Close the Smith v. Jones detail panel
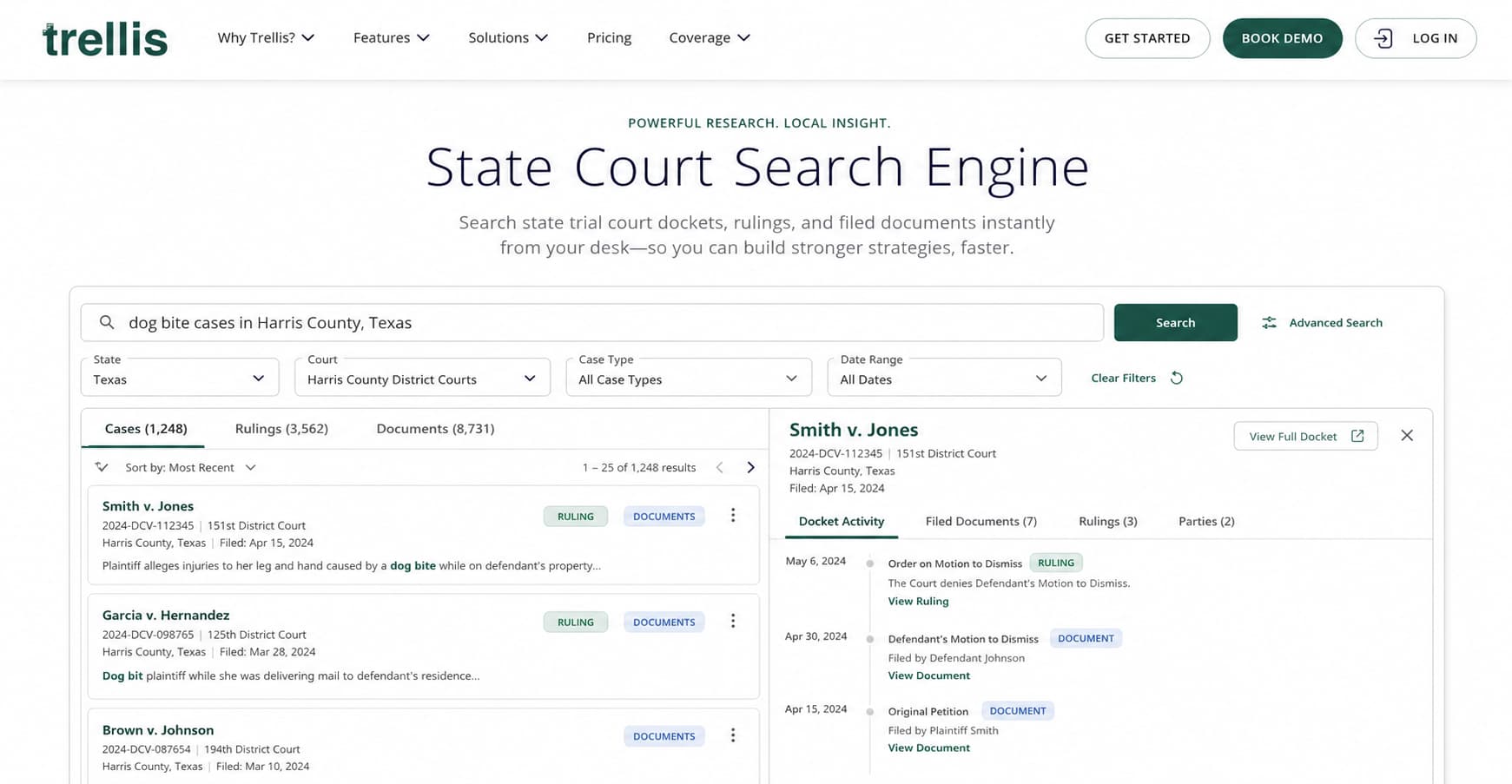 [1407, 435]
